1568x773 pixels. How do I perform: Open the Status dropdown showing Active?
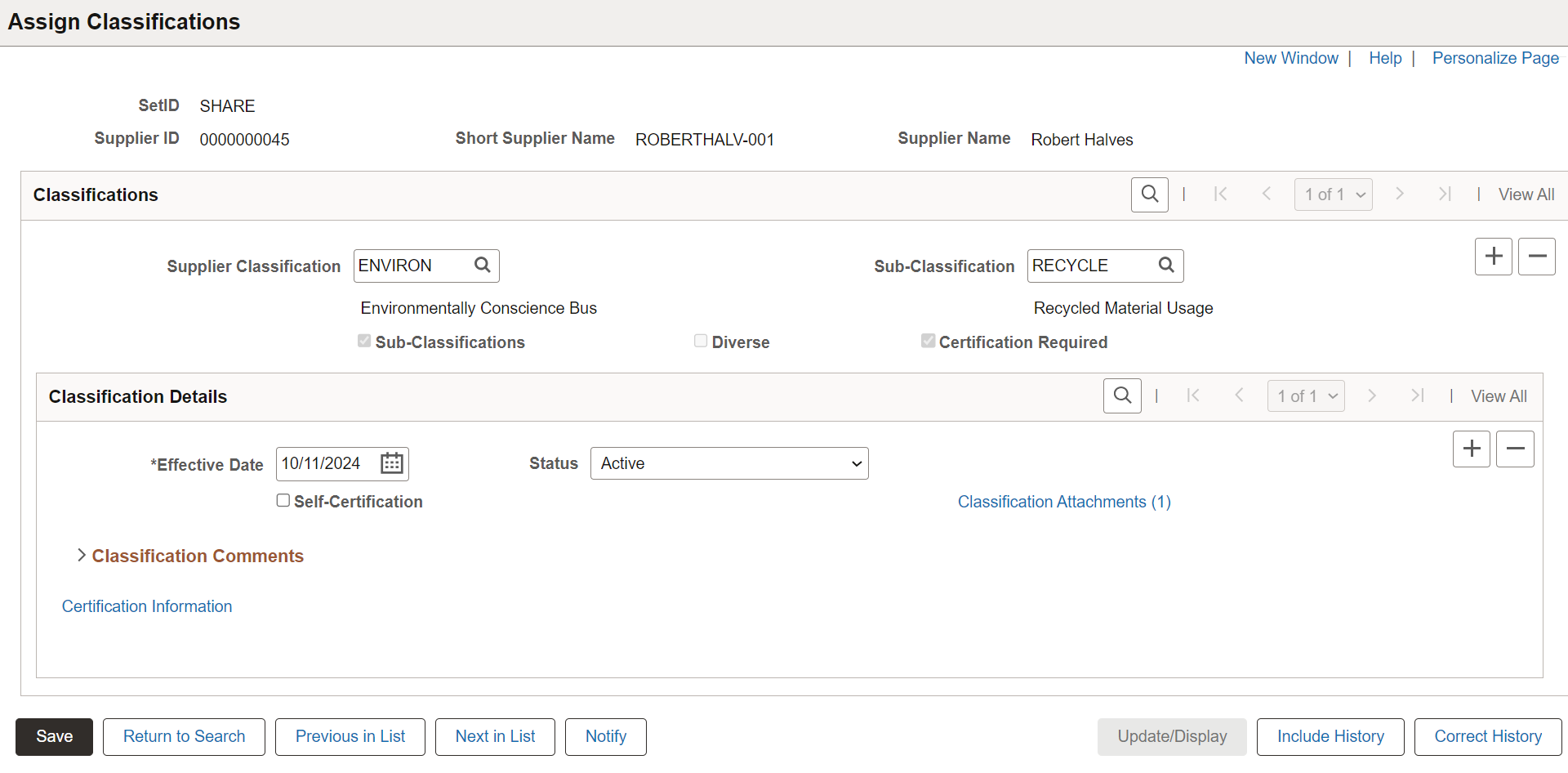[729, 463]
